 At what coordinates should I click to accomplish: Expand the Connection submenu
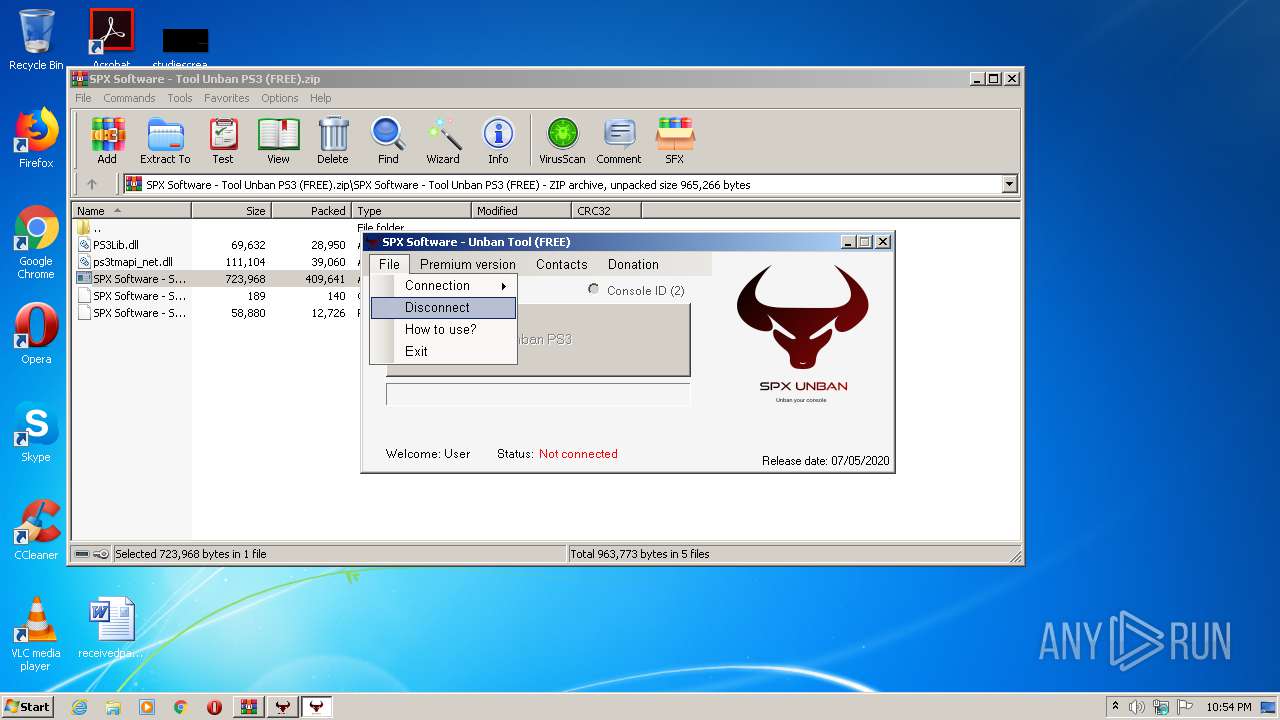pyautogui.click(x=443, y=285)
